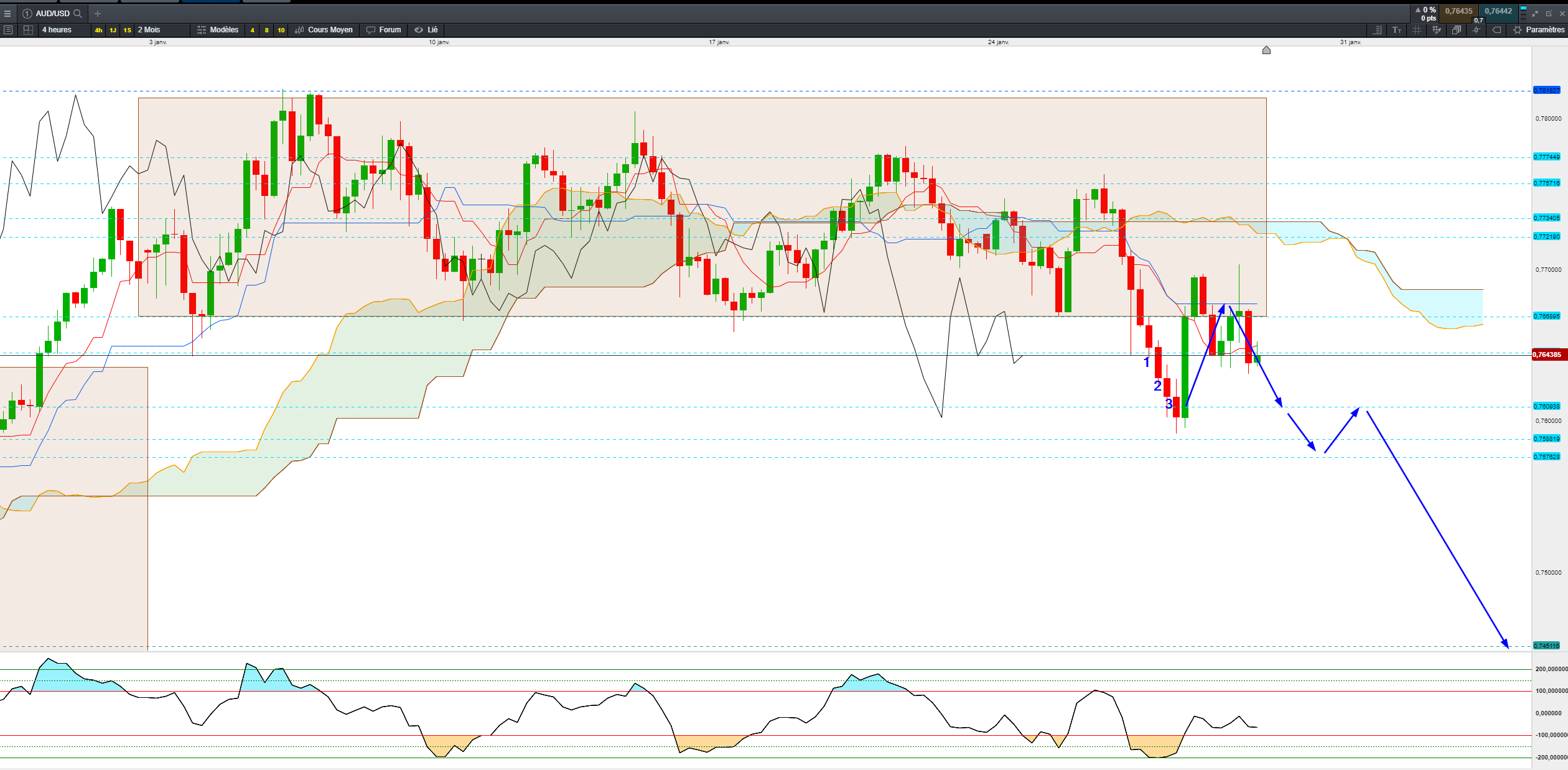Select the text annotation tool

point(1397,30)
